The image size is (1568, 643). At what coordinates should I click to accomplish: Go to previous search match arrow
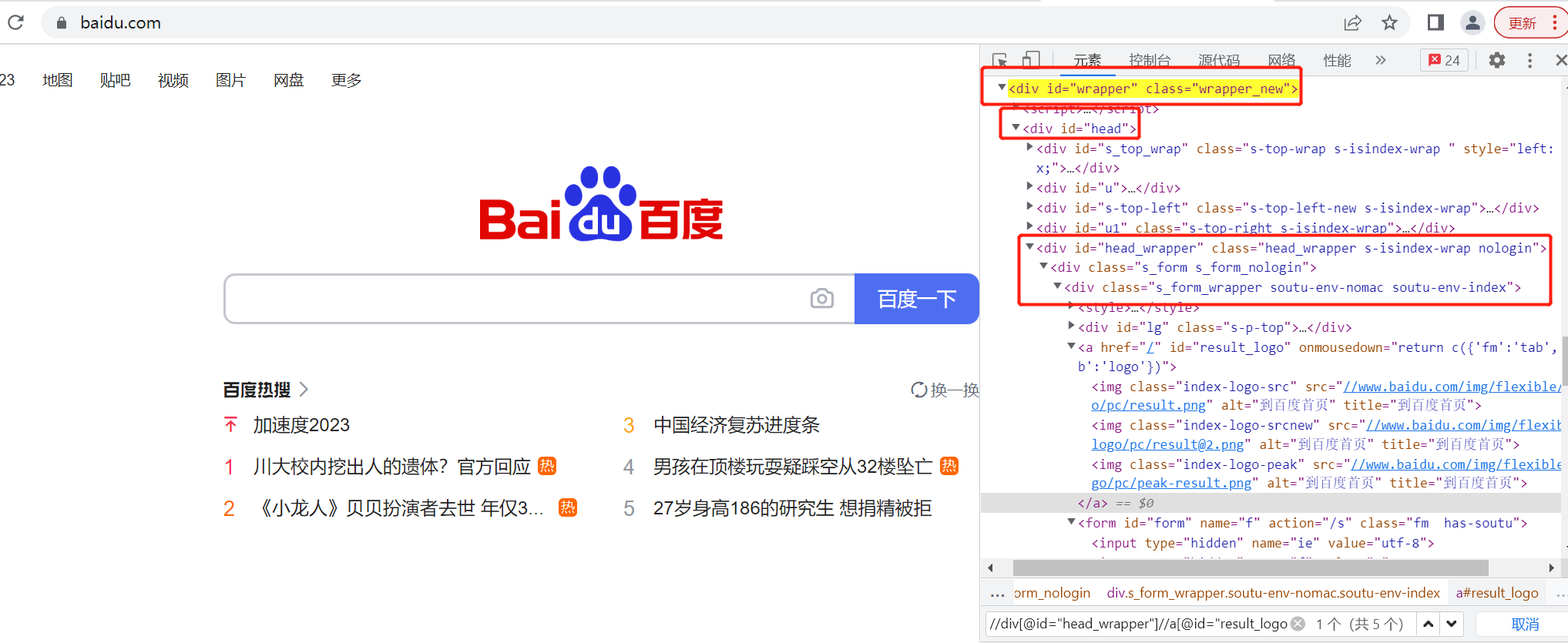[1428, 624]
